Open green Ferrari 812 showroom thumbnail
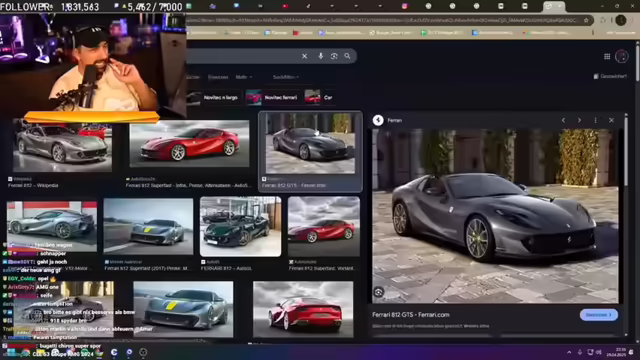 (x=240, y=227)
